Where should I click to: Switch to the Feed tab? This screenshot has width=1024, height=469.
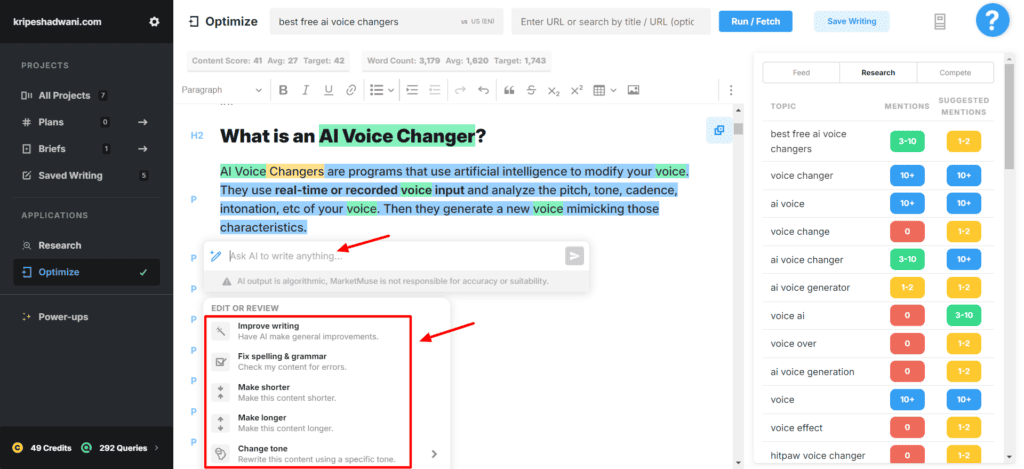pyautogui.click(x=801, y=72)
